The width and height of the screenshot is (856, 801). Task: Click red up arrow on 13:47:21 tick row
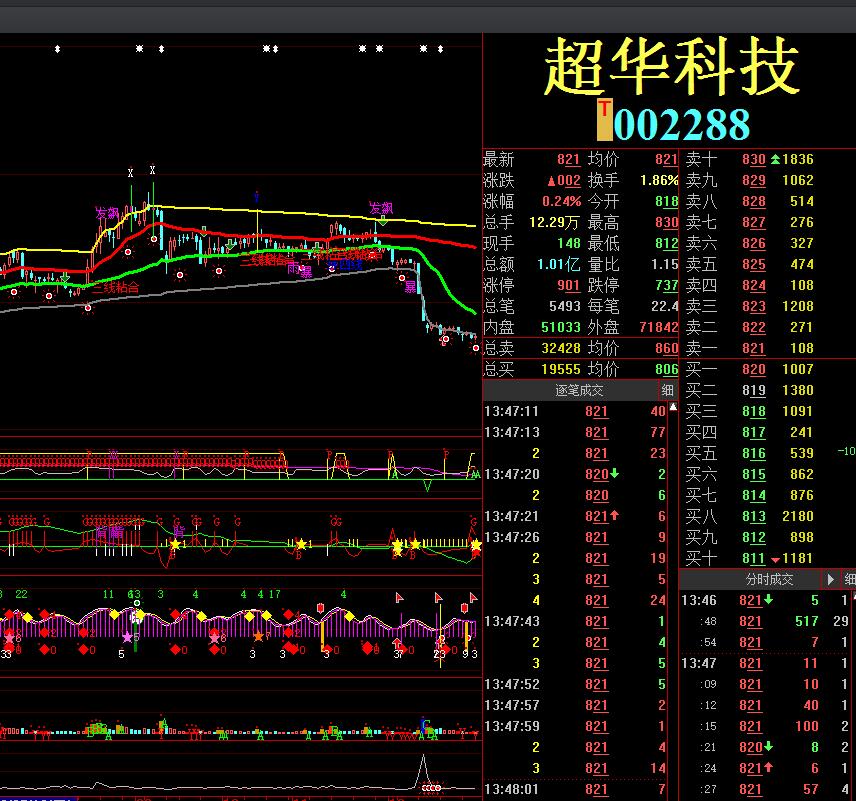coord(614,515)
